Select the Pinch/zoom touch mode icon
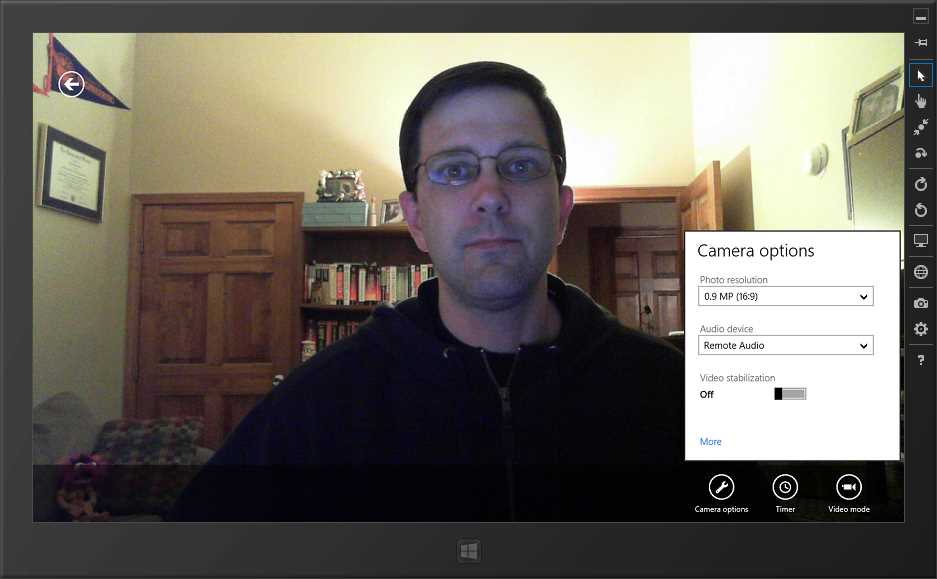The image size is (937, 579). click(920, 127)
